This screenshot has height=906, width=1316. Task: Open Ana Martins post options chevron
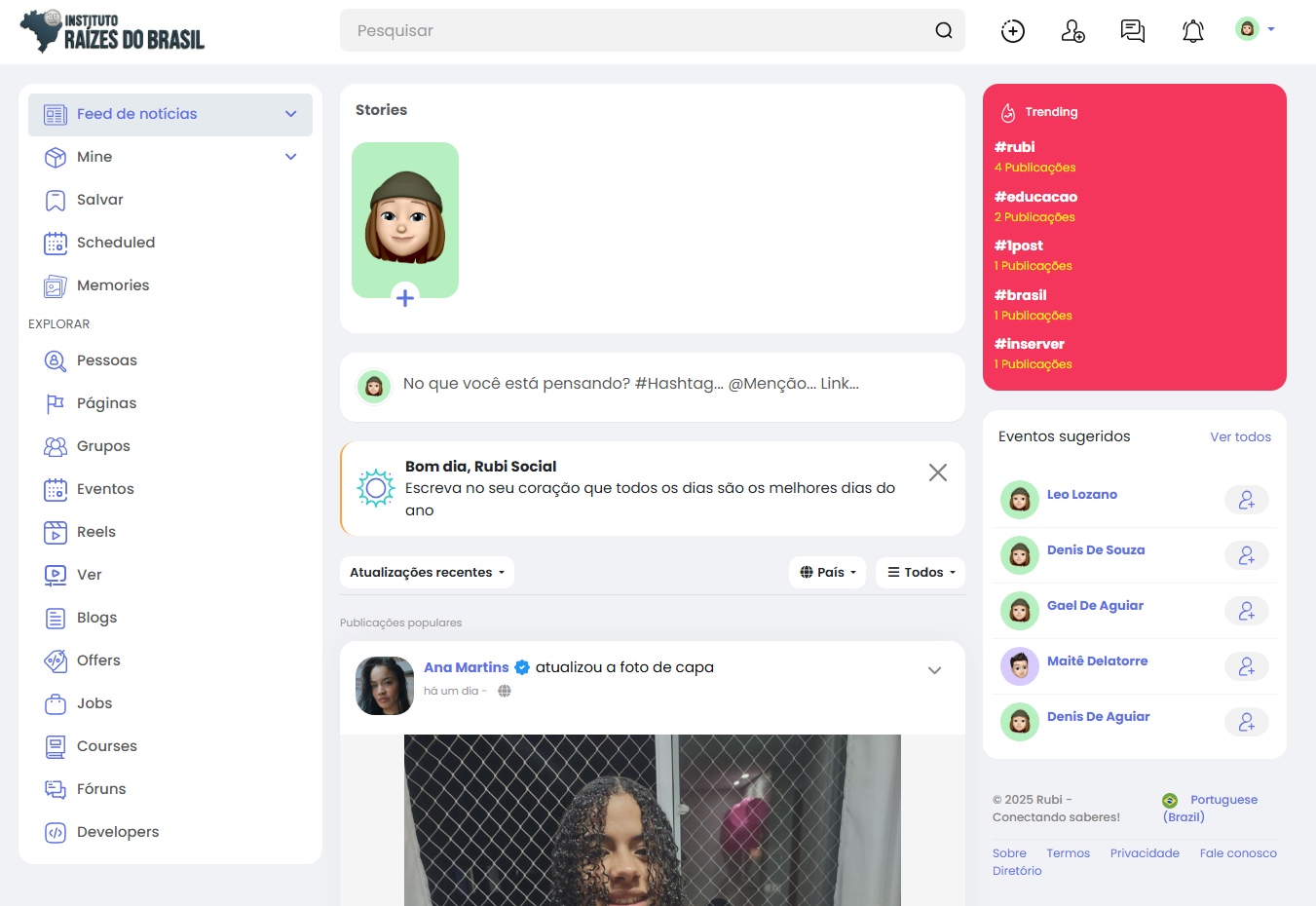pyautogui.click(x=934, y=670)
